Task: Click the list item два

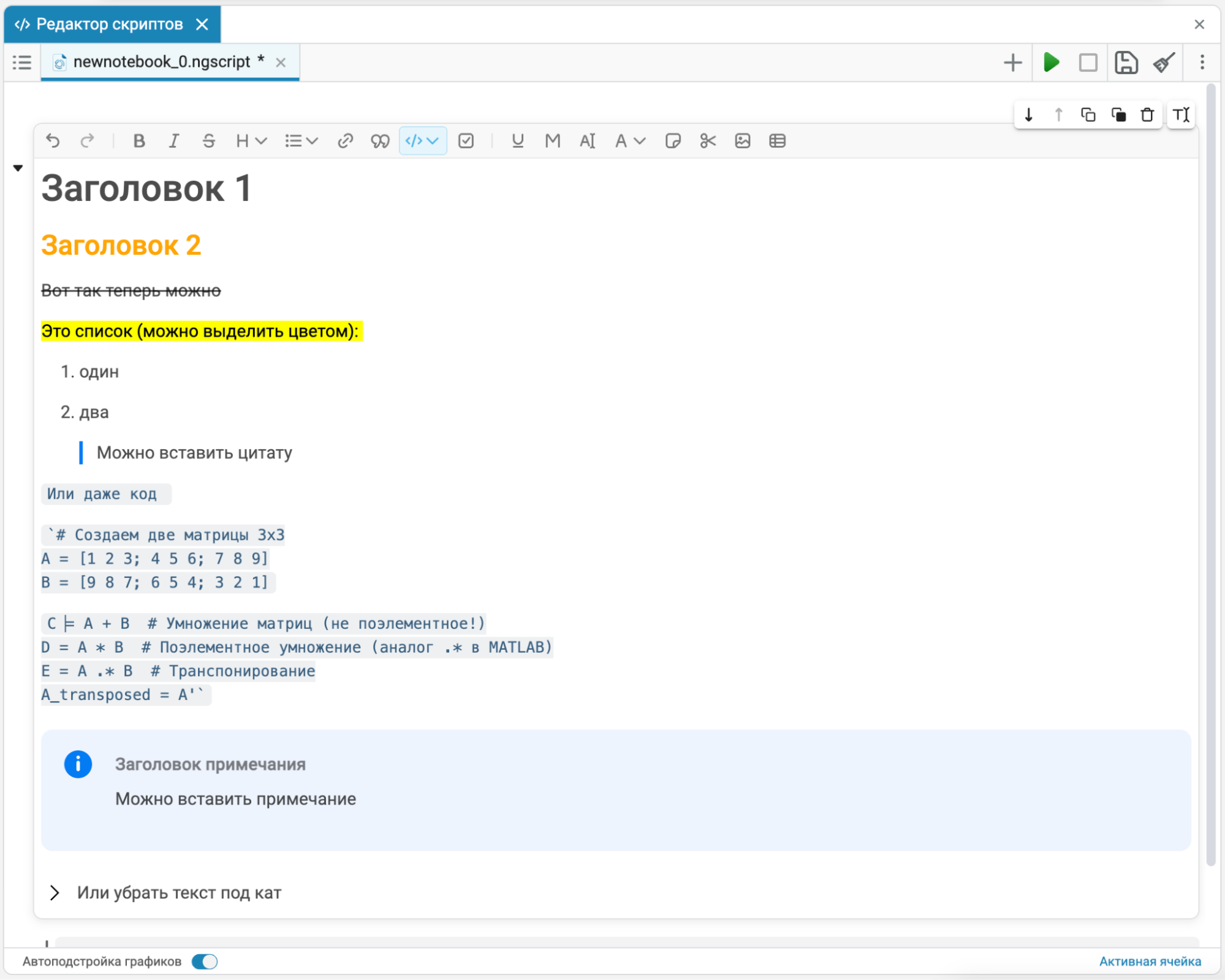Action: [x=94, y=412]
